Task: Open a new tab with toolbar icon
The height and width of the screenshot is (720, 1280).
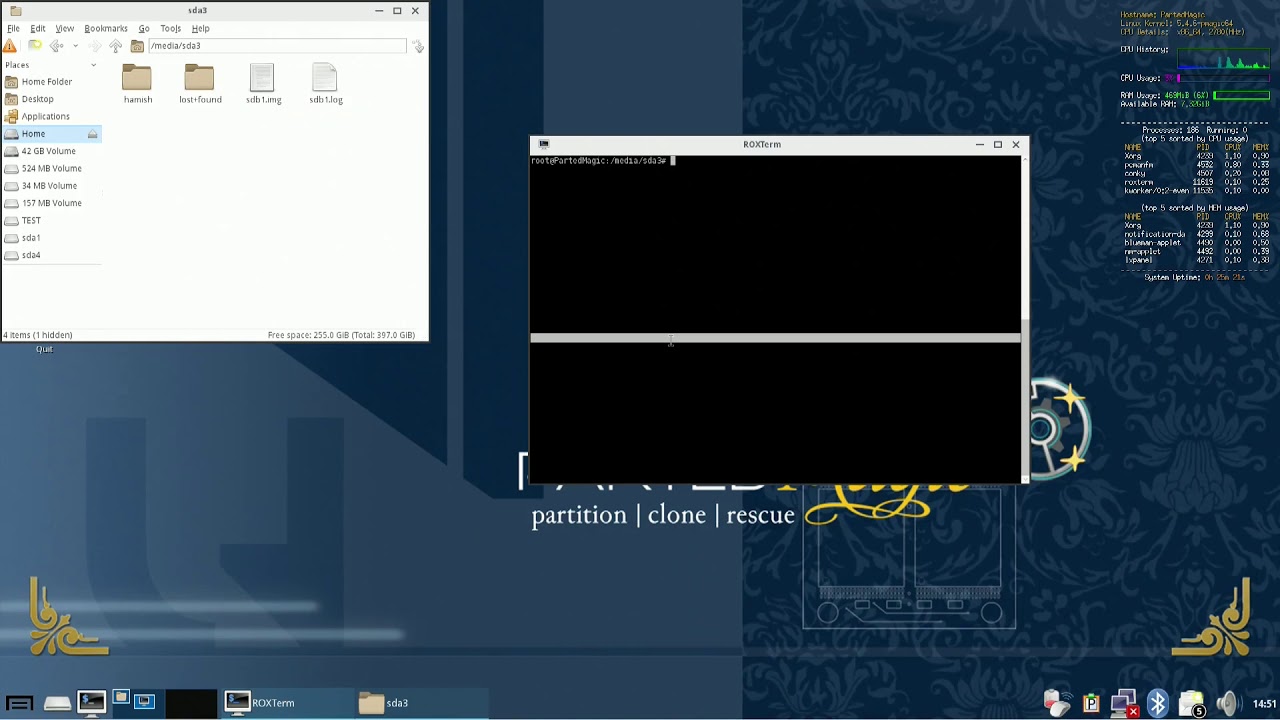Action: [x=35, y=46]
